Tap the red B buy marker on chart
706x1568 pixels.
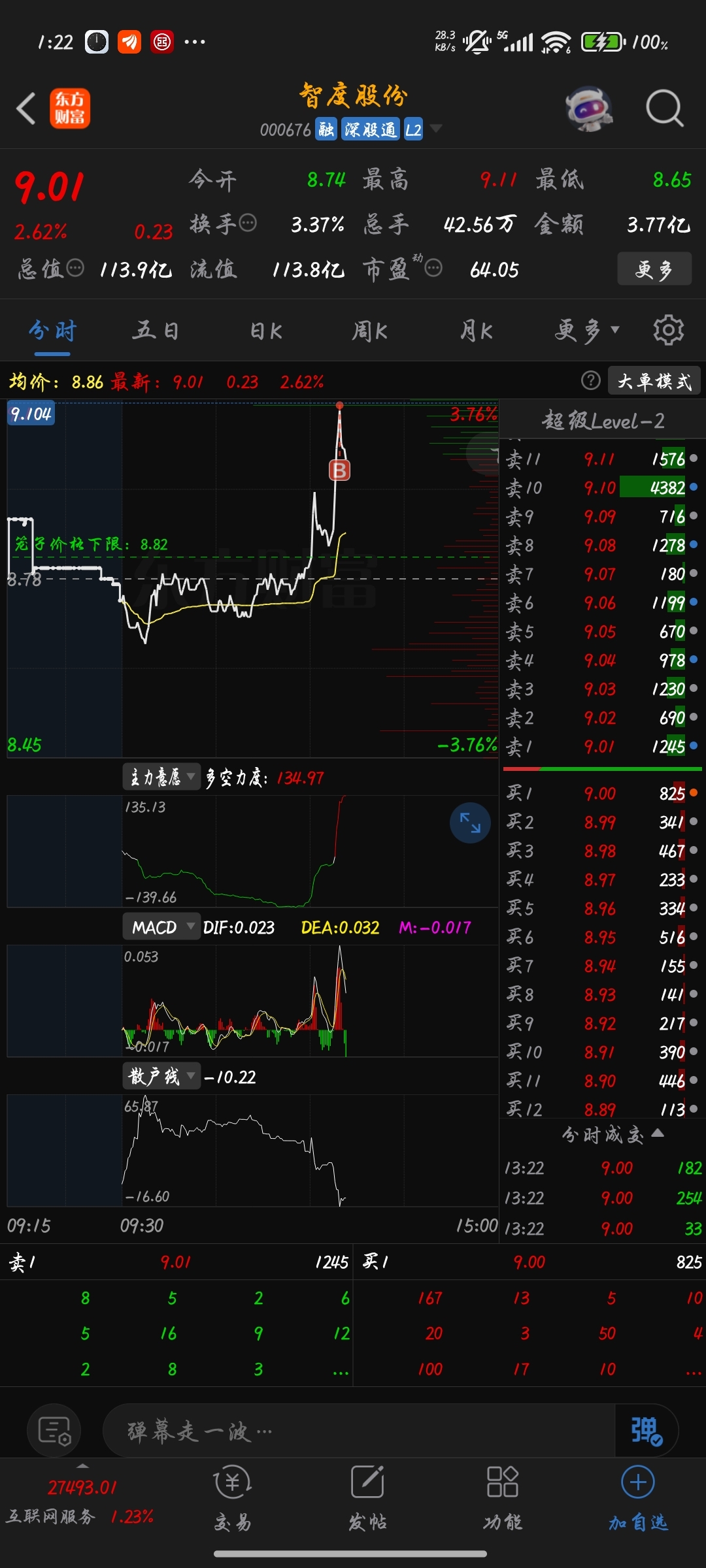point(339,470)
